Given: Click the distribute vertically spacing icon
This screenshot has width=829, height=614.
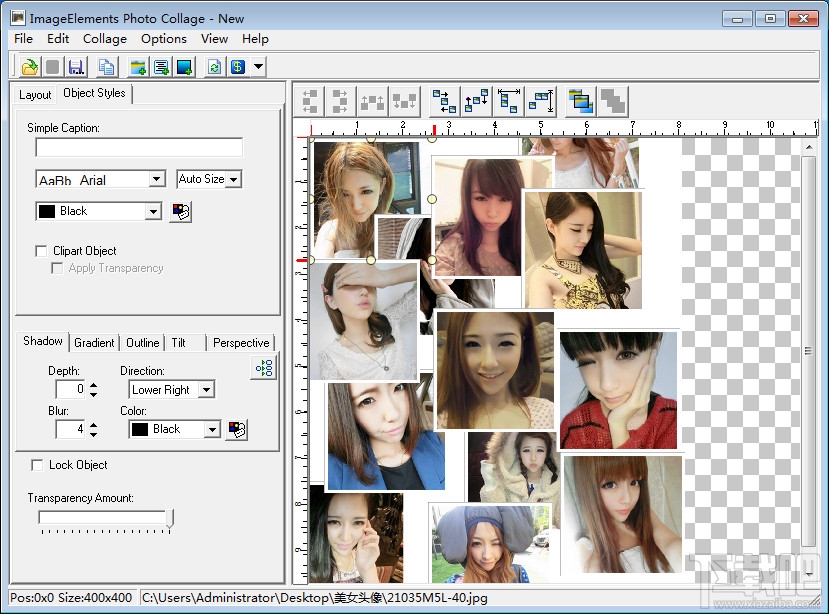Looking at the screenshot, I should point(444,101).
